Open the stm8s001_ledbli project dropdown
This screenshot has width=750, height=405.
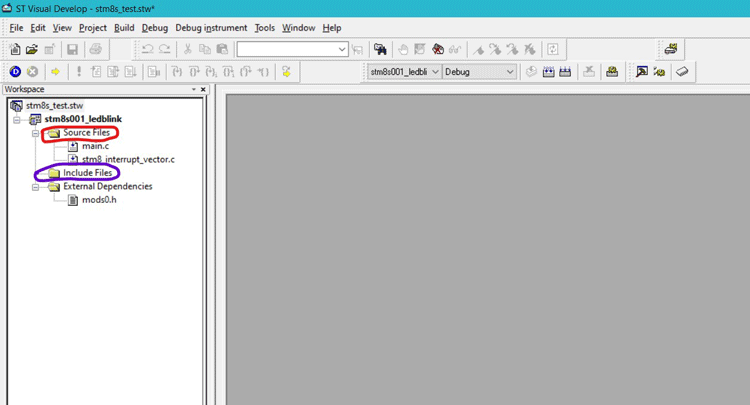pyautogui.click(x=435, y=72)
